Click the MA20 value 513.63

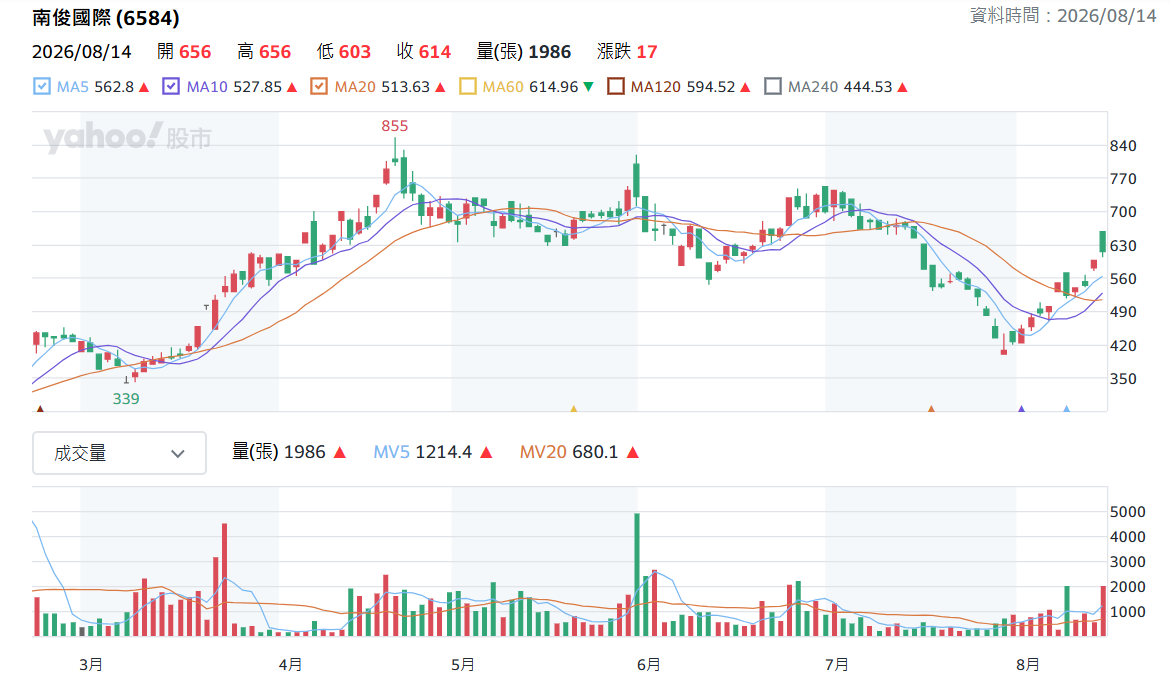pyautogui.click(x=406, y=87)
